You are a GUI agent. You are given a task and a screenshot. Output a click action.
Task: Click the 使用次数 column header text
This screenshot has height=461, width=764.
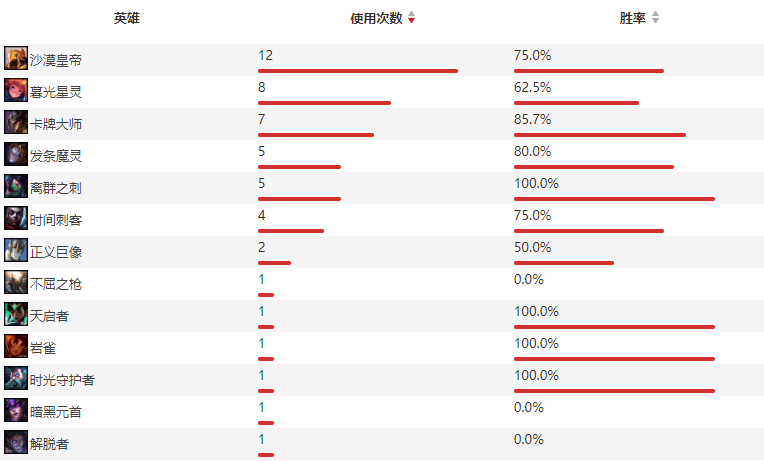376,18
